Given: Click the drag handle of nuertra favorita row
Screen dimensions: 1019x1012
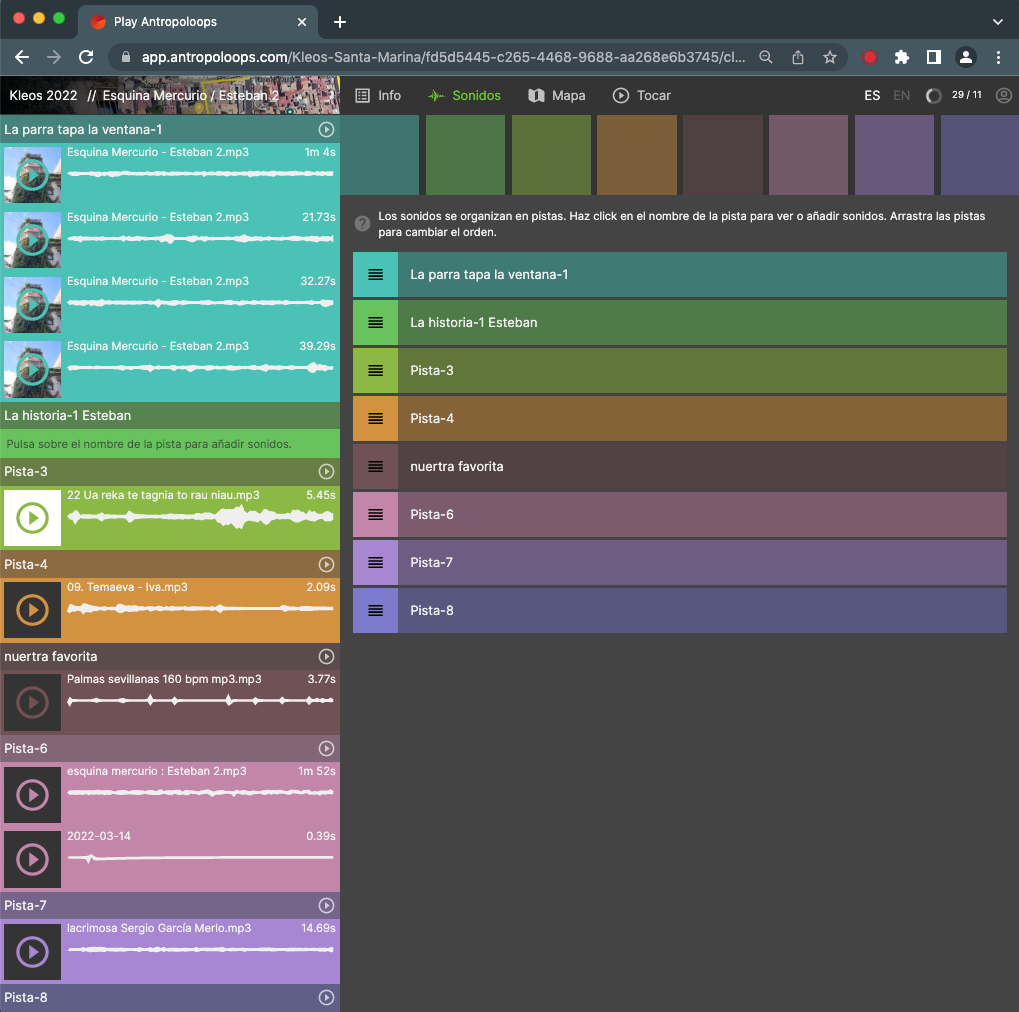Looking at the screenshot, I should click(375, 467).
